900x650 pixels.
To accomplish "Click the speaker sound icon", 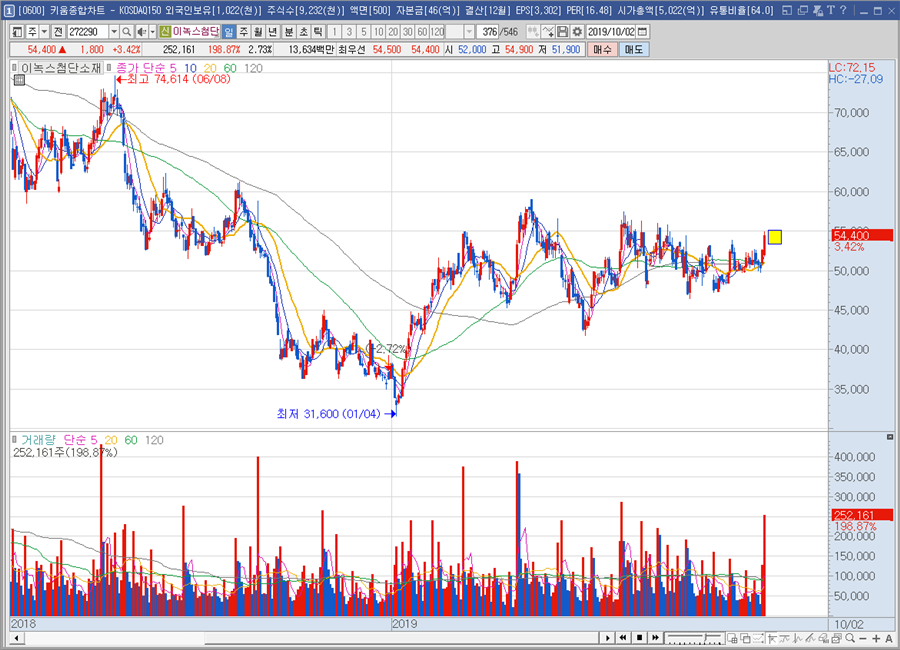I will [141, 32].
